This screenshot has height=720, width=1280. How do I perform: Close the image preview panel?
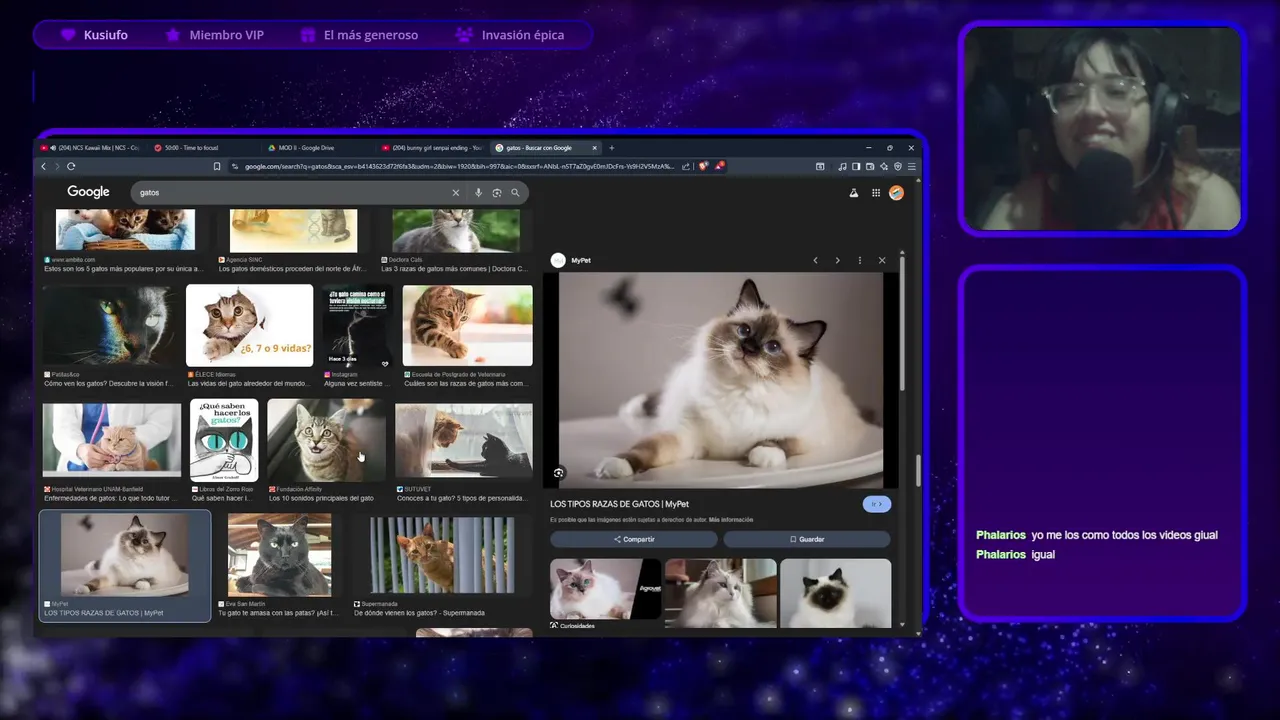point(882,260)
